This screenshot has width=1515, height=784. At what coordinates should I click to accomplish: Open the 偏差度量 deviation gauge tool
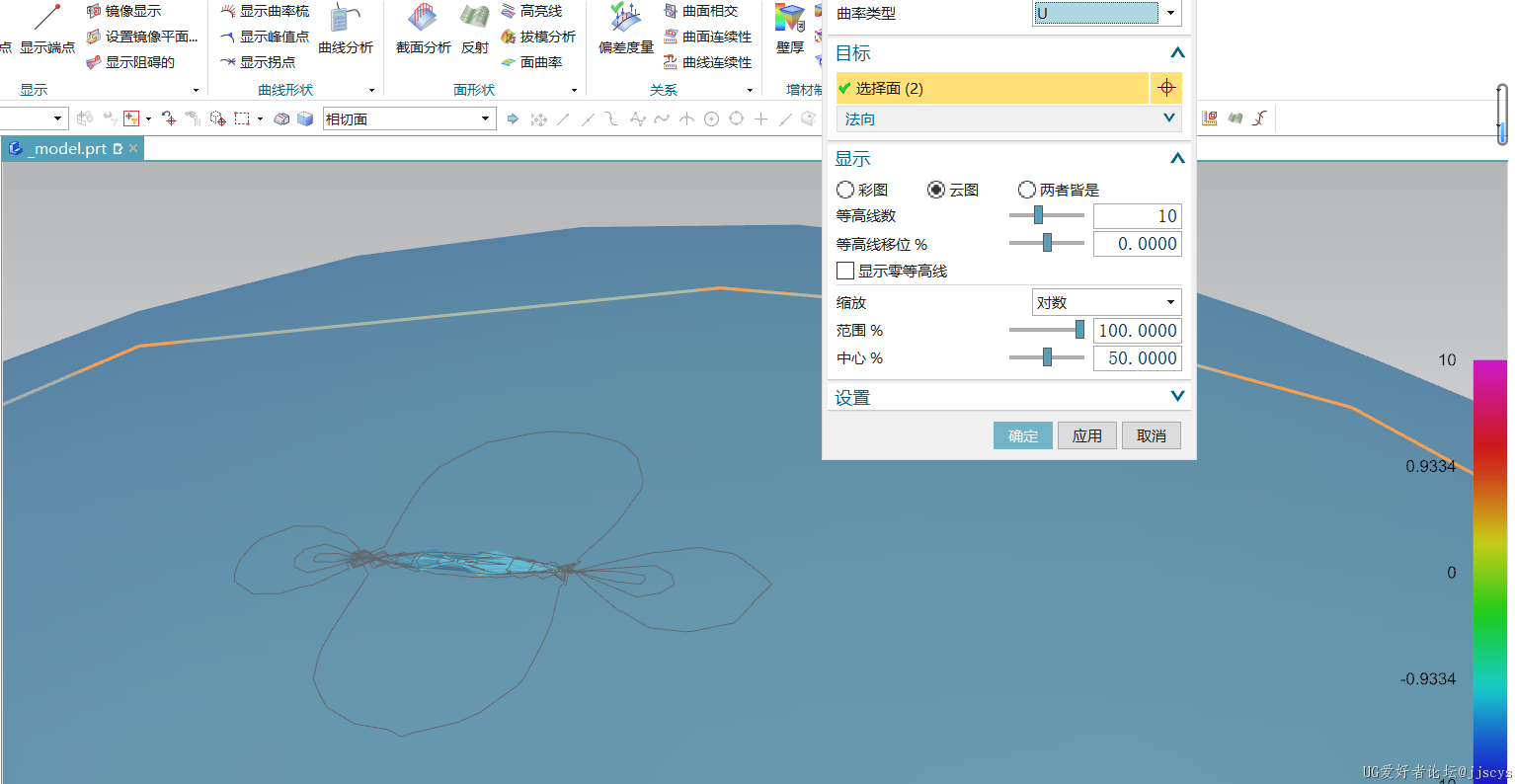coord(626,28)
